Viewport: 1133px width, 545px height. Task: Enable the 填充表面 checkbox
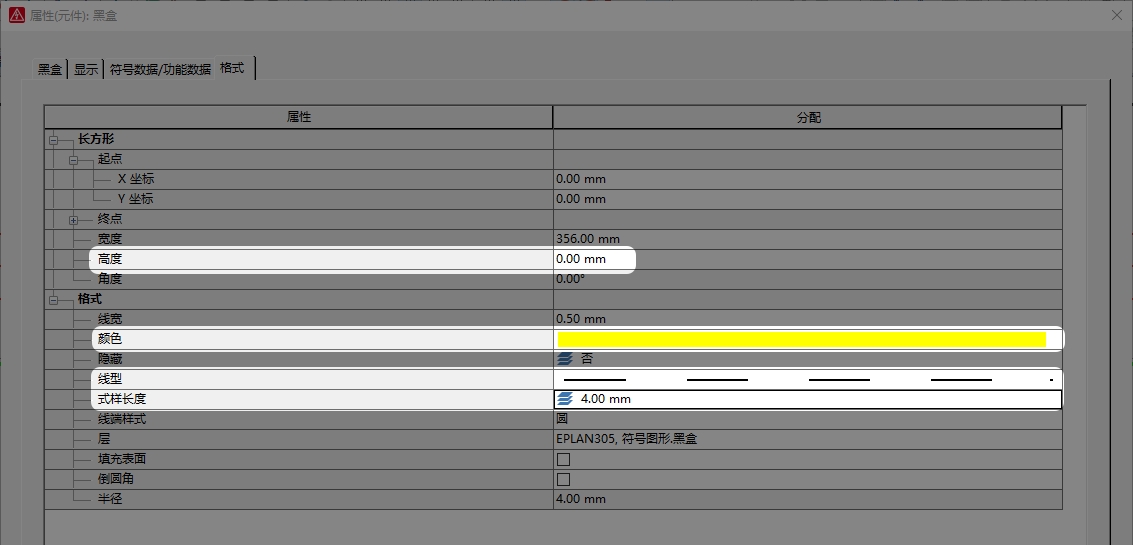(563, 459)
